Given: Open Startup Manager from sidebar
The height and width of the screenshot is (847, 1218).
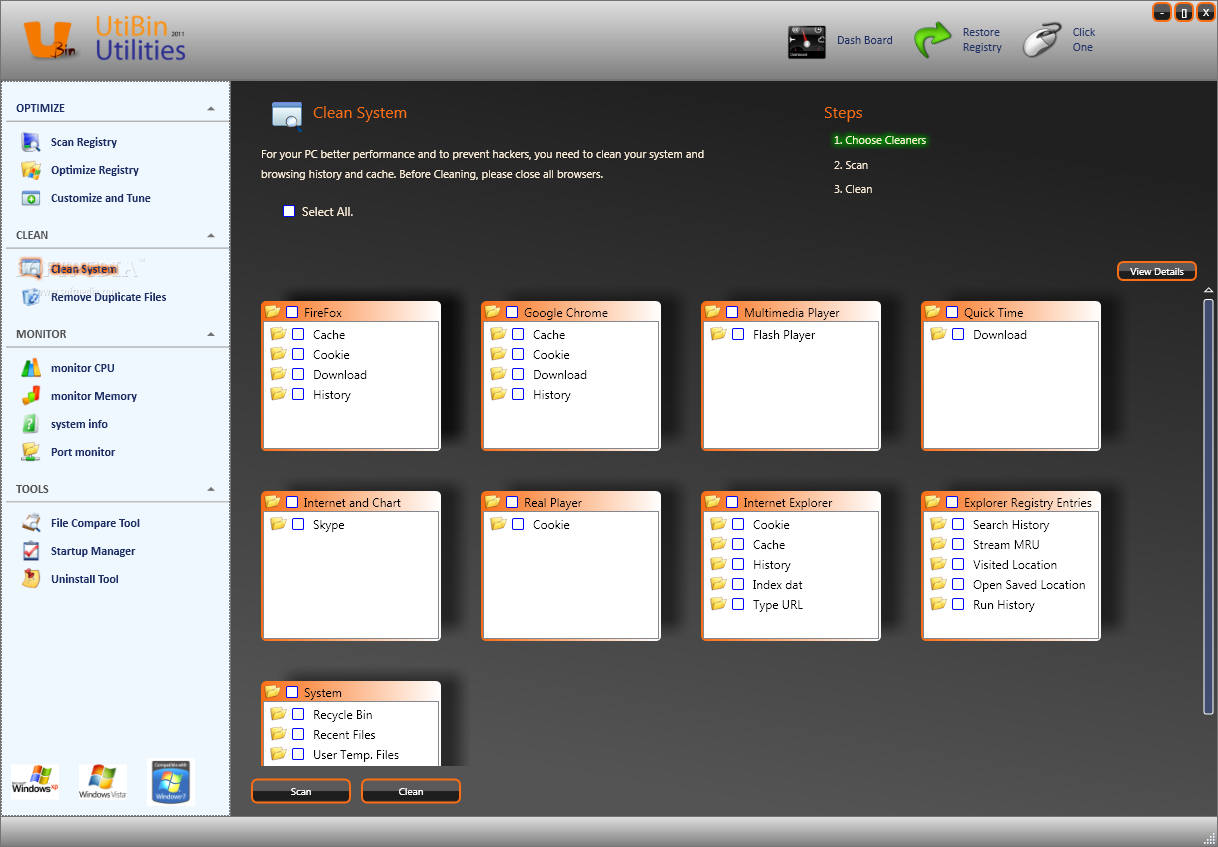Looking at the screenshot, I should 93,551.
